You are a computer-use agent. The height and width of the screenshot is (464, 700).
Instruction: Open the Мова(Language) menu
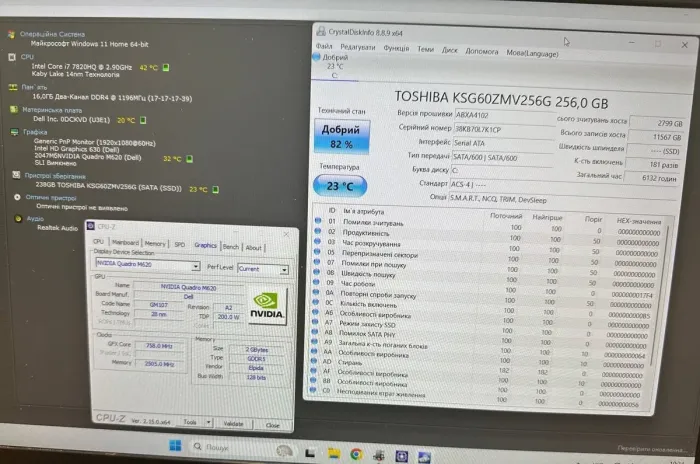pyautogui.click(x=532, y=53)
